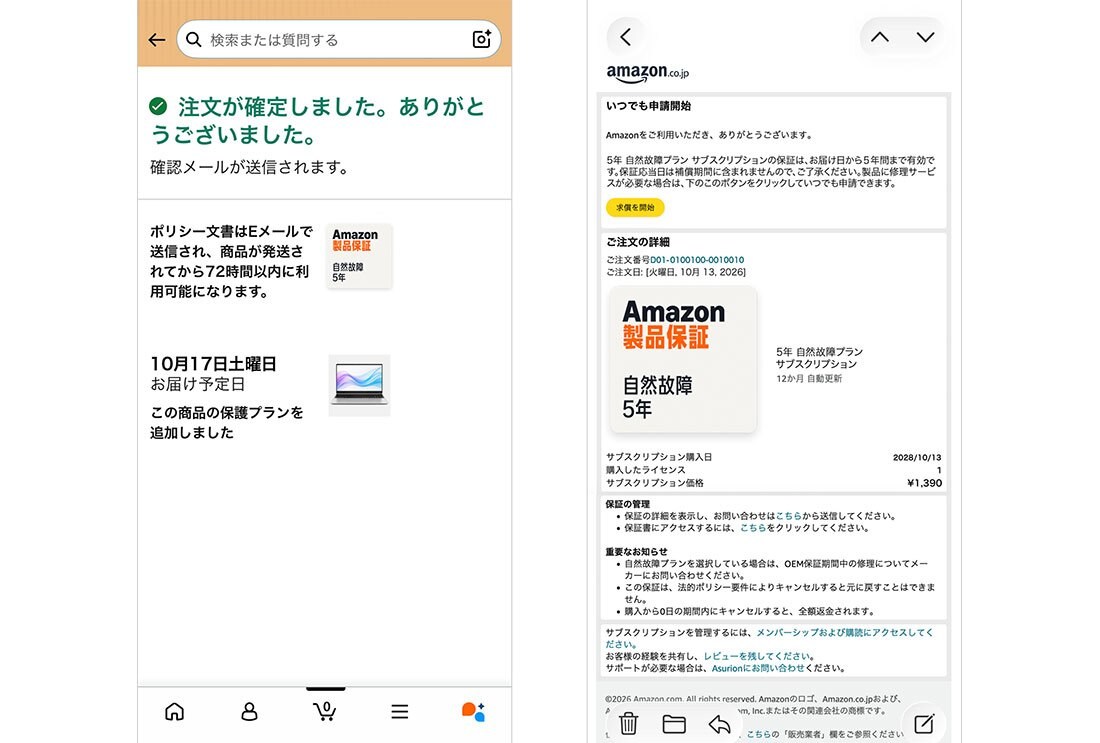Select ¥1,390 subscription price value
The height and width of the screenshot is (743, 1100).
(x=924, y=483)
